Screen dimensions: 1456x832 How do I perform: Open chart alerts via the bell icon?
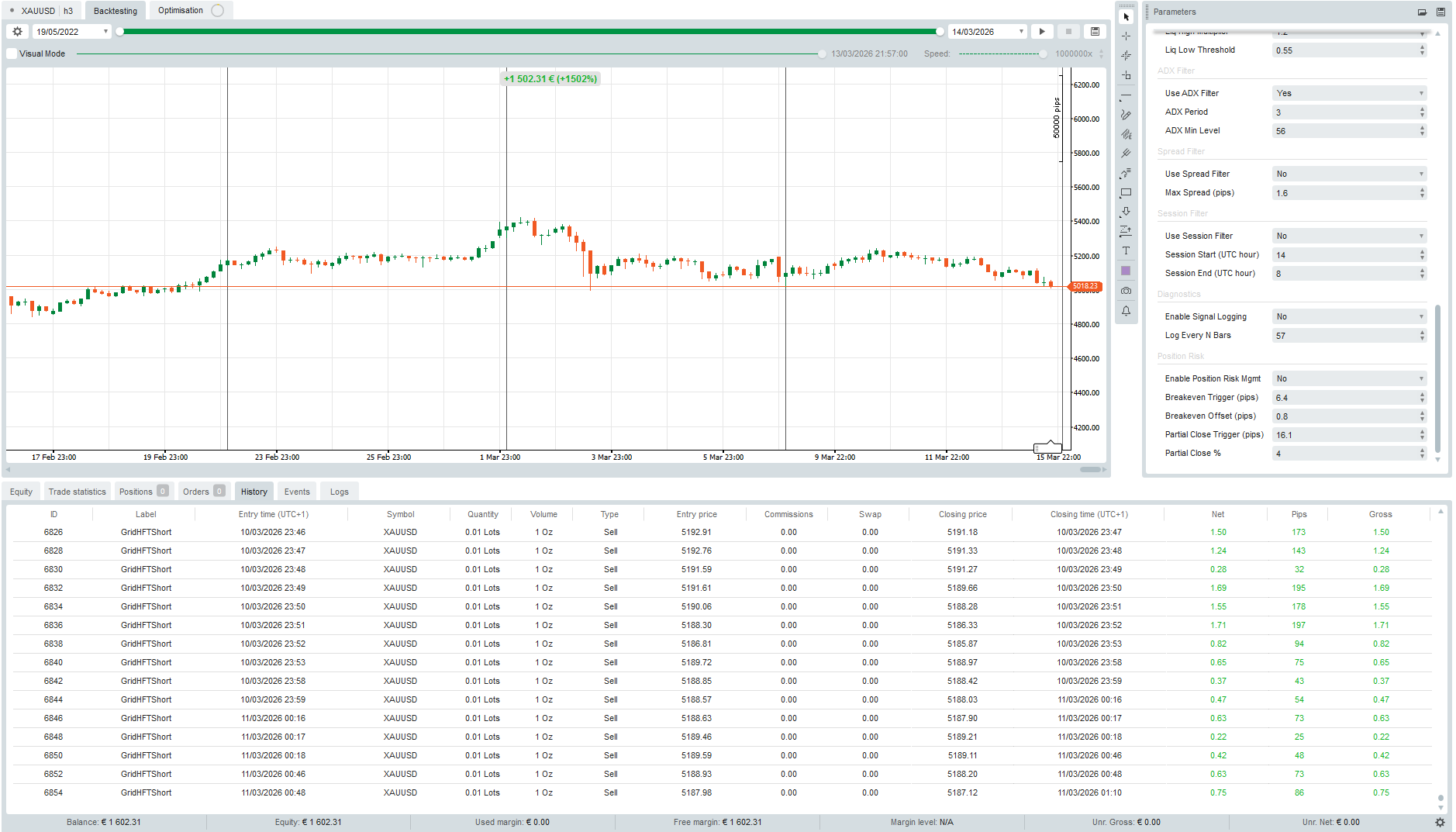pos(1126,311)
